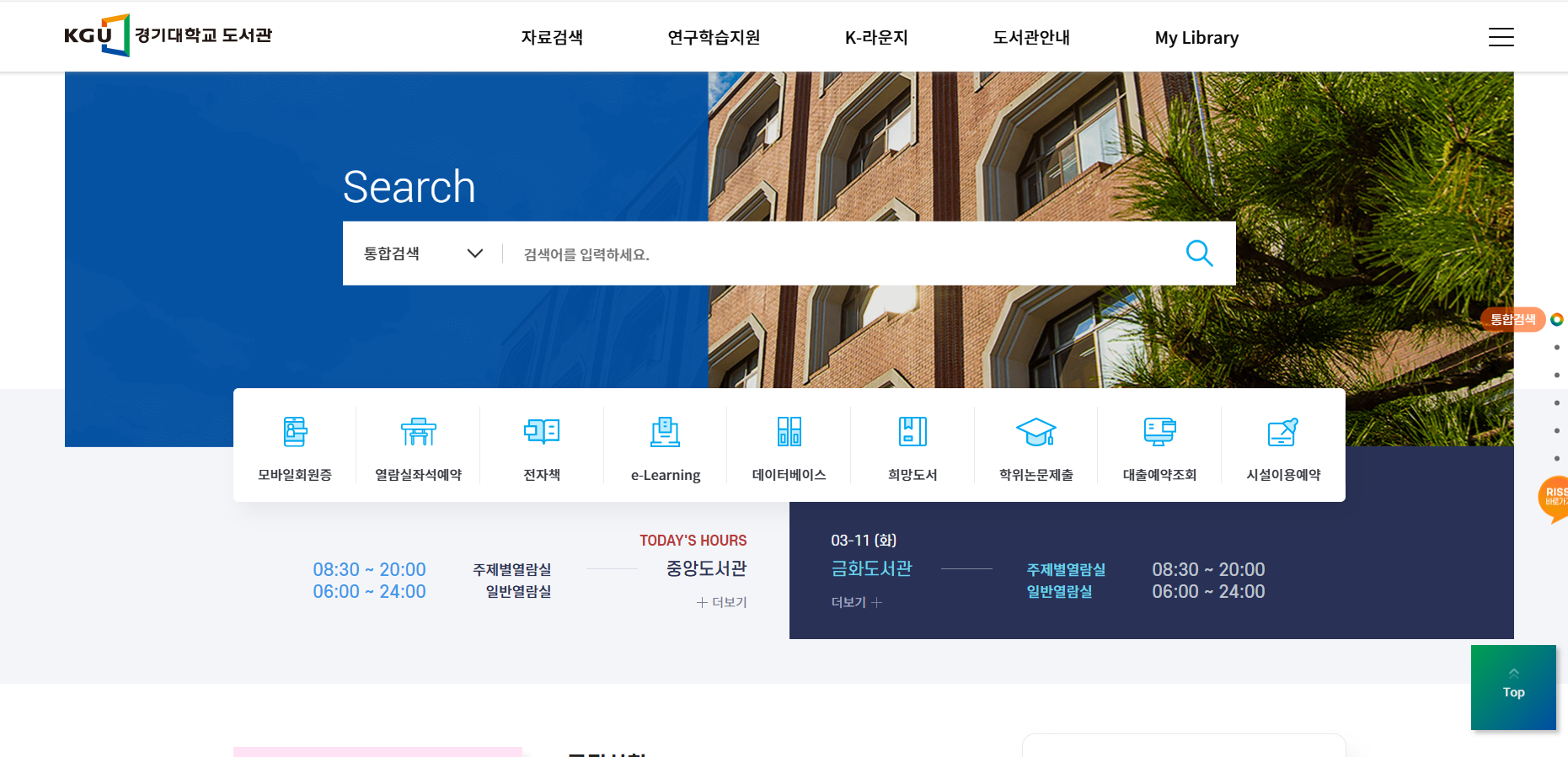Open the hamburger menu icon

coord(1501,37)
